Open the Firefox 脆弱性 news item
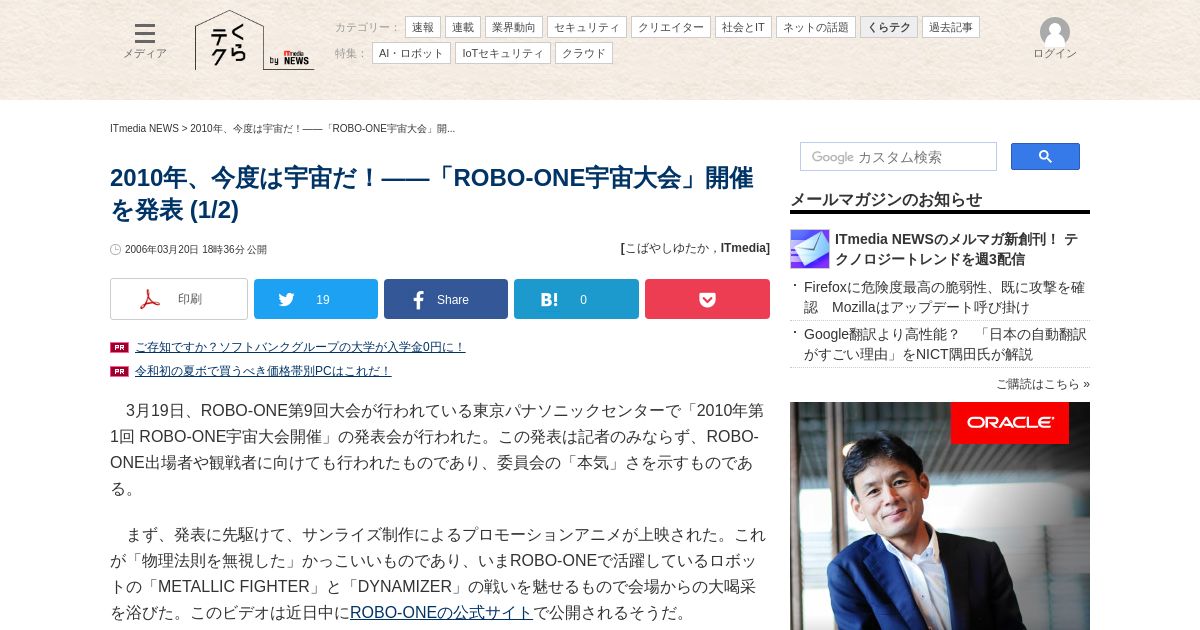Viewport: 1200px width, 630px height. 944,297
